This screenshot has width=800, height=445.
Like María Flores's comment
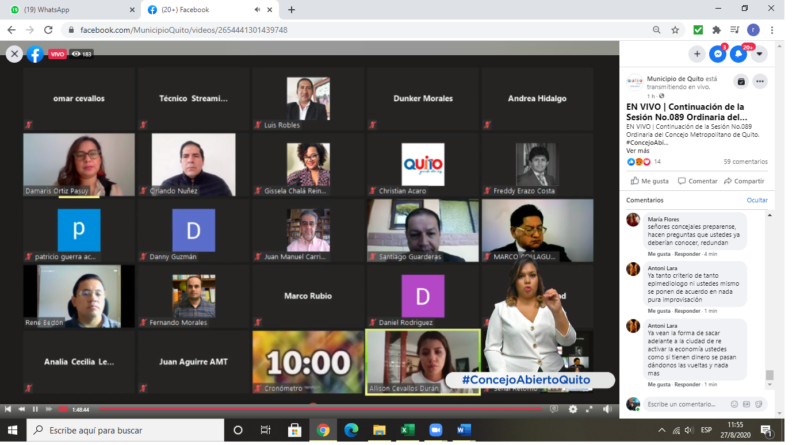[x=659, y=254]
